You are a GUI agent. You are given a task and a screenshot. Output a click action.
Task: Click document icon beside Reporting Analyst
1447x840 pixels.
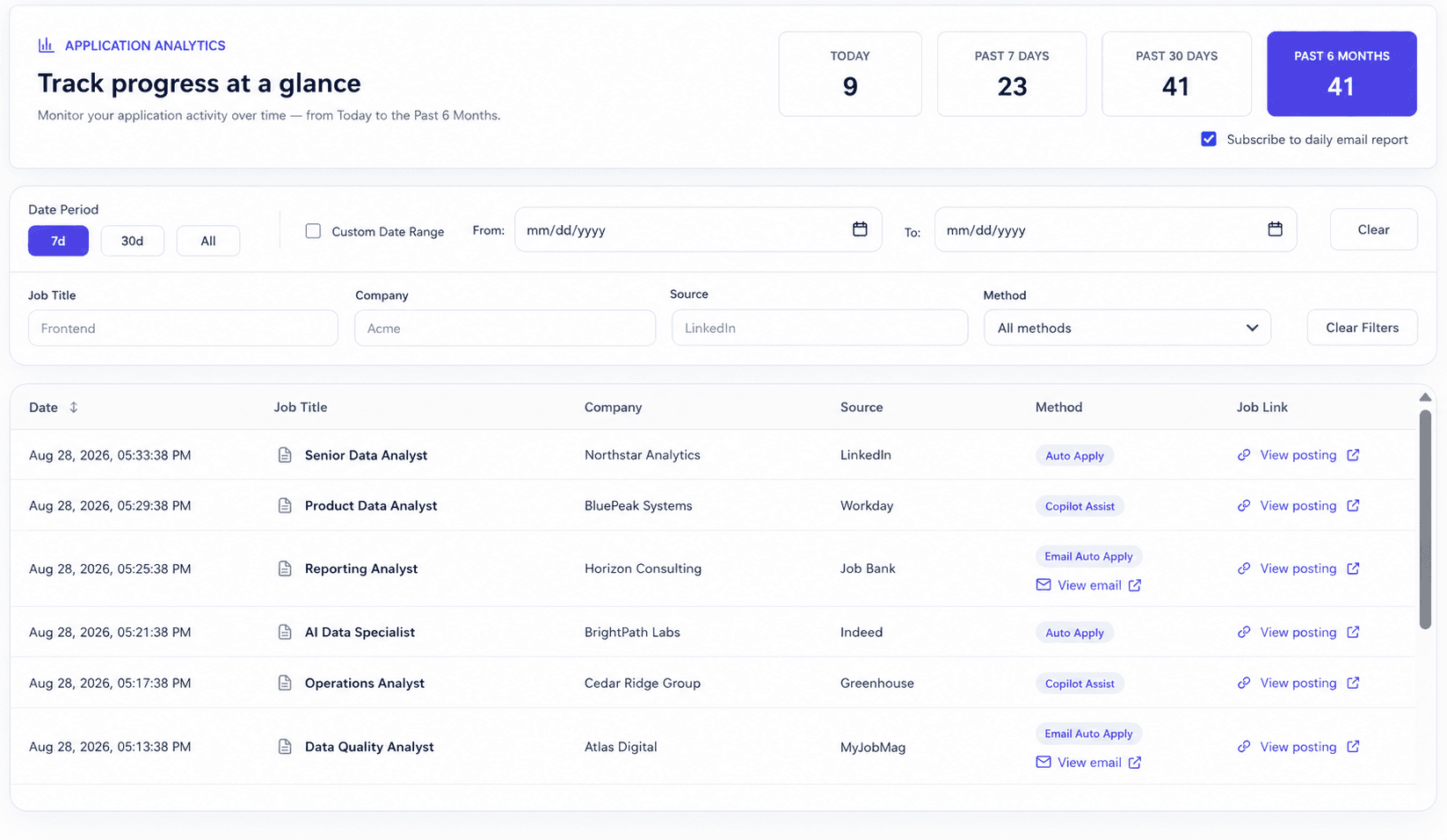tap(285, 568)
